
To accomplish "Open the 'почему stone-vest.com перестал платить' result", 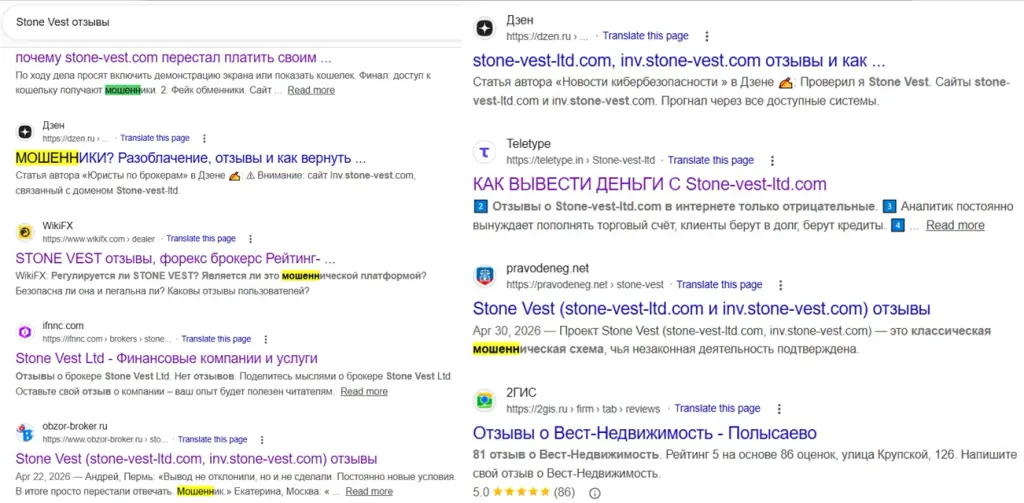I will point(173,57).
